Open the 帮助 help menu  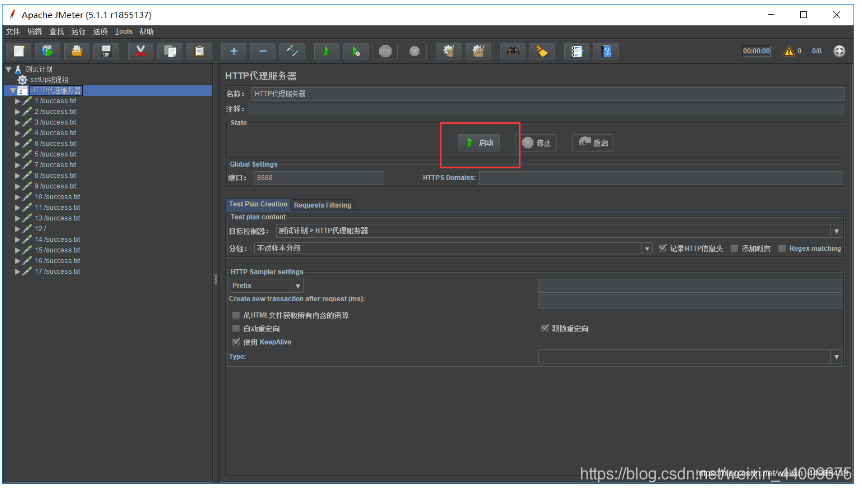146,32
